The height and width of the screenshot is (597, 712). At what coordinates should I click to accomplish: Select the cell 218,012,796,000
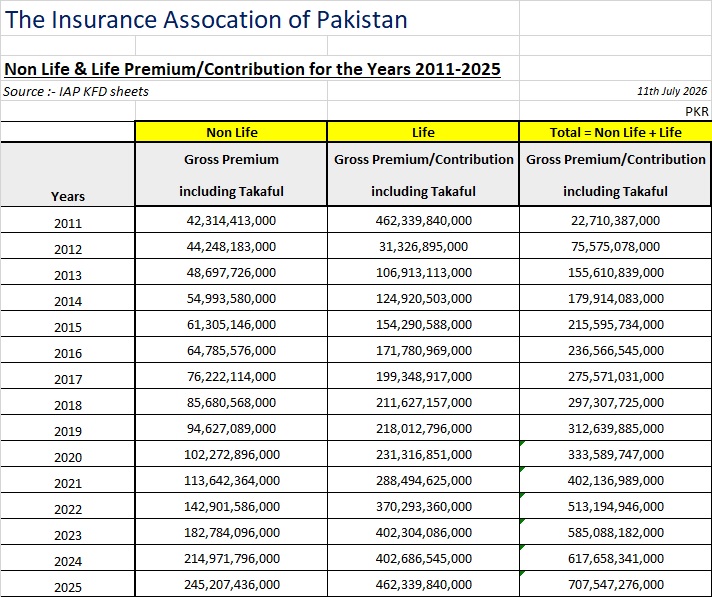[x=424, y=428]
